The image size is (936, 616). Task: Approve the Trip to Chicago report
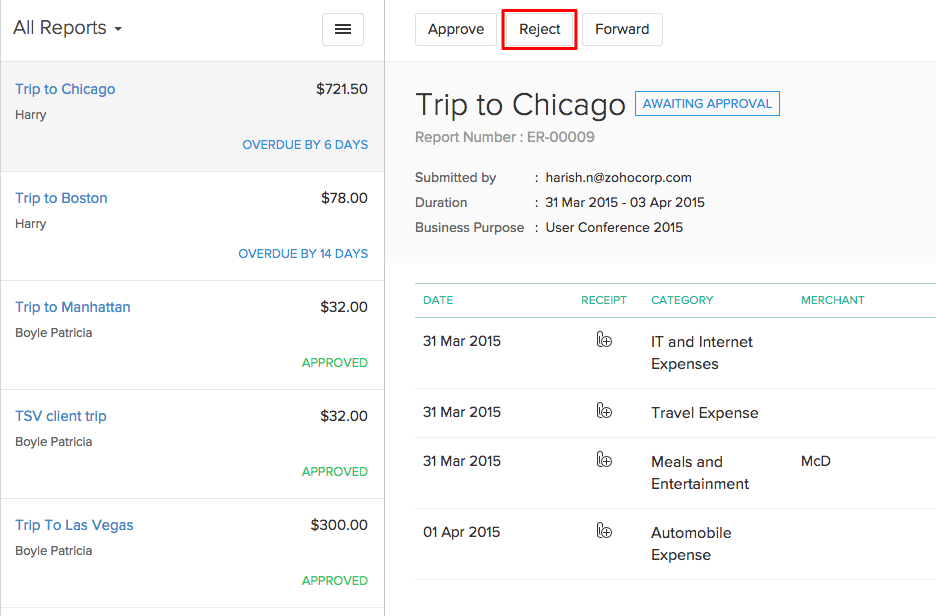point(456,30)
